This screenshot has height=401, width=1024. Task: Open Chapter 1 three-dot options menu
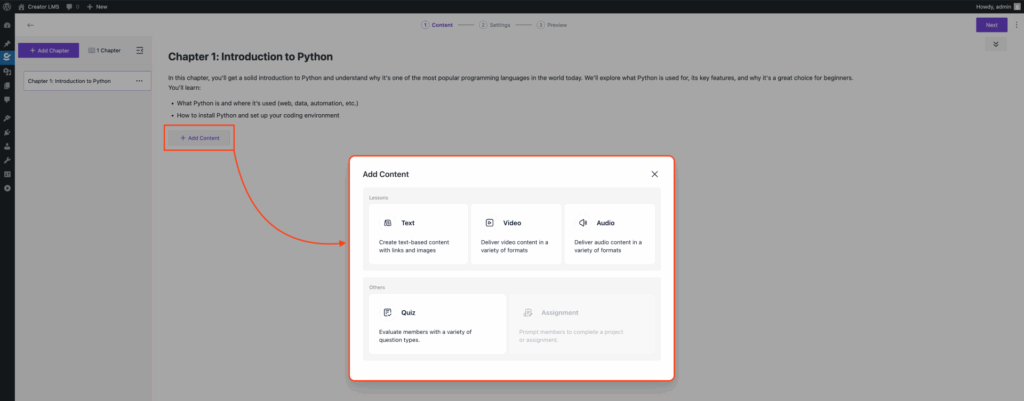139,81
